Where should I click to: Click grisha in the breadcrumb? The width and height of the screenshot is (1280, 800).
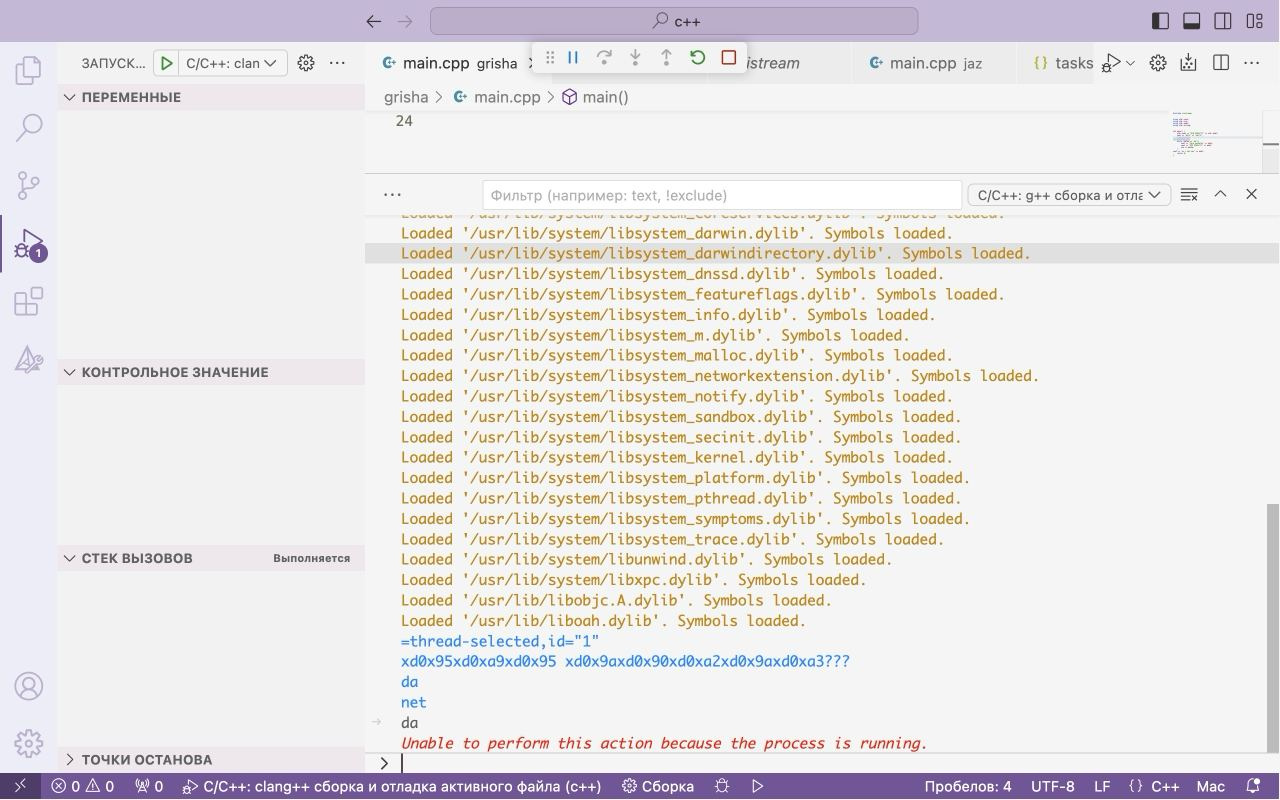(406, 97)
